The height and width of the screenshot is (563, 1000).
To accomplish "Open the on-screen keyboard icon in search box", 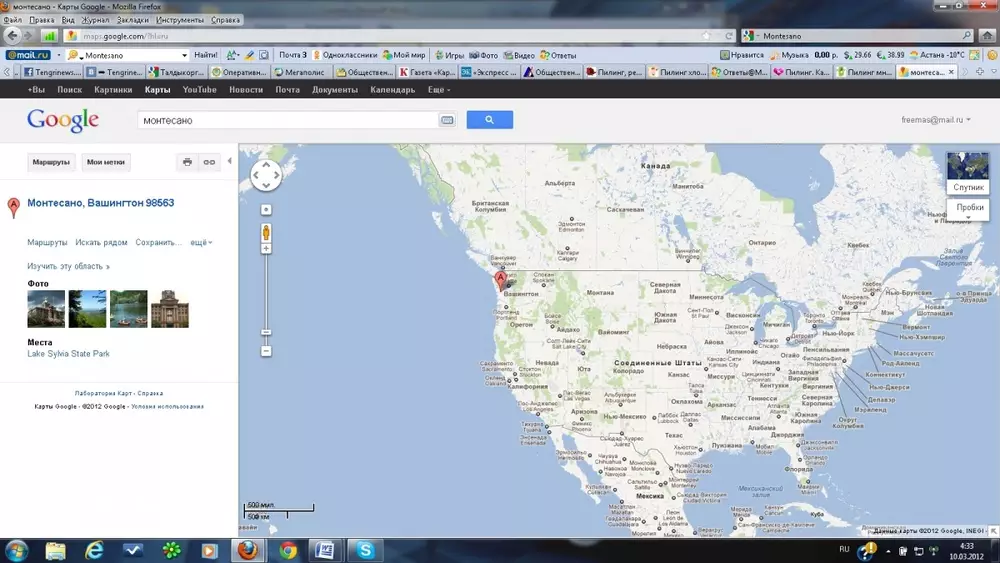I will [447, 120].
